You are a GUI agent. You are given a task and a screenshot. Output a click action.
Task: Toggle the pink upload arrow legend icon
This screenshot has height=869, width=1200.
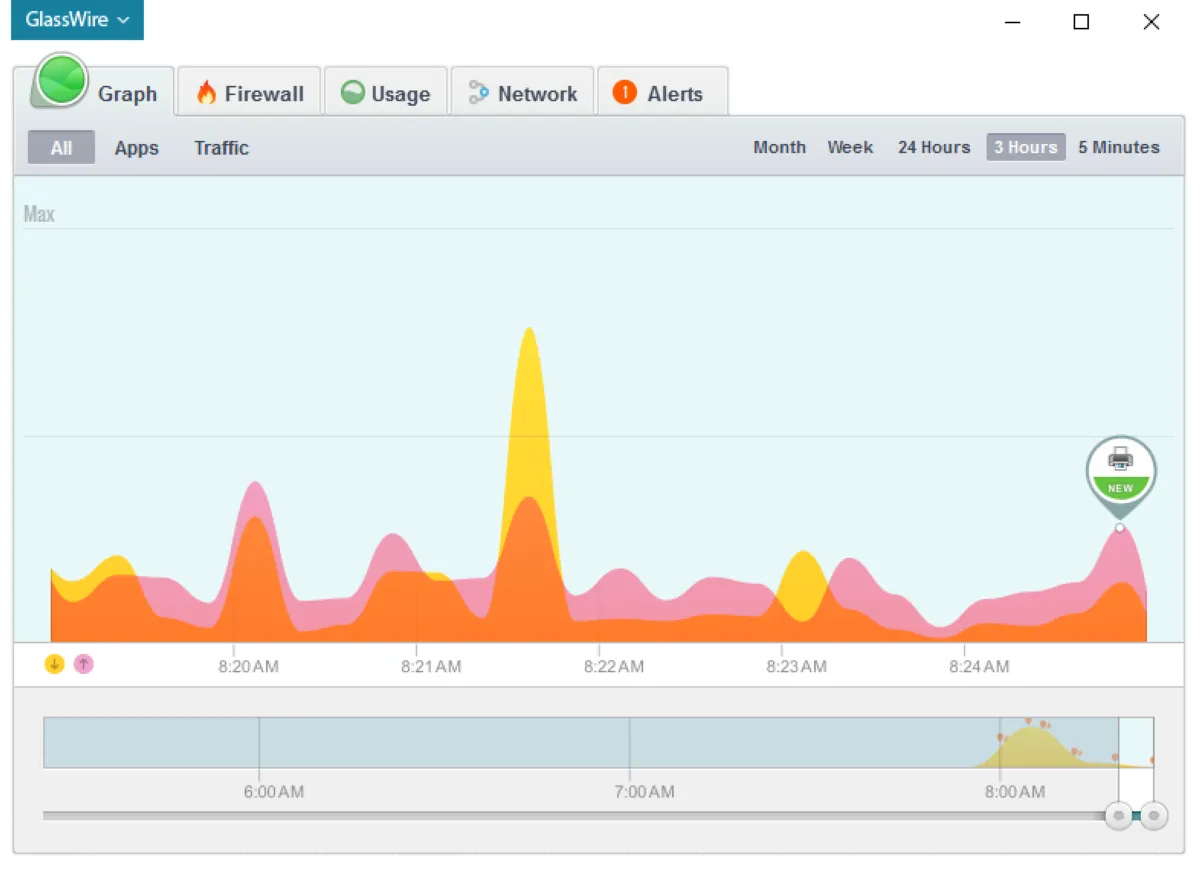[x=84, y=664]
